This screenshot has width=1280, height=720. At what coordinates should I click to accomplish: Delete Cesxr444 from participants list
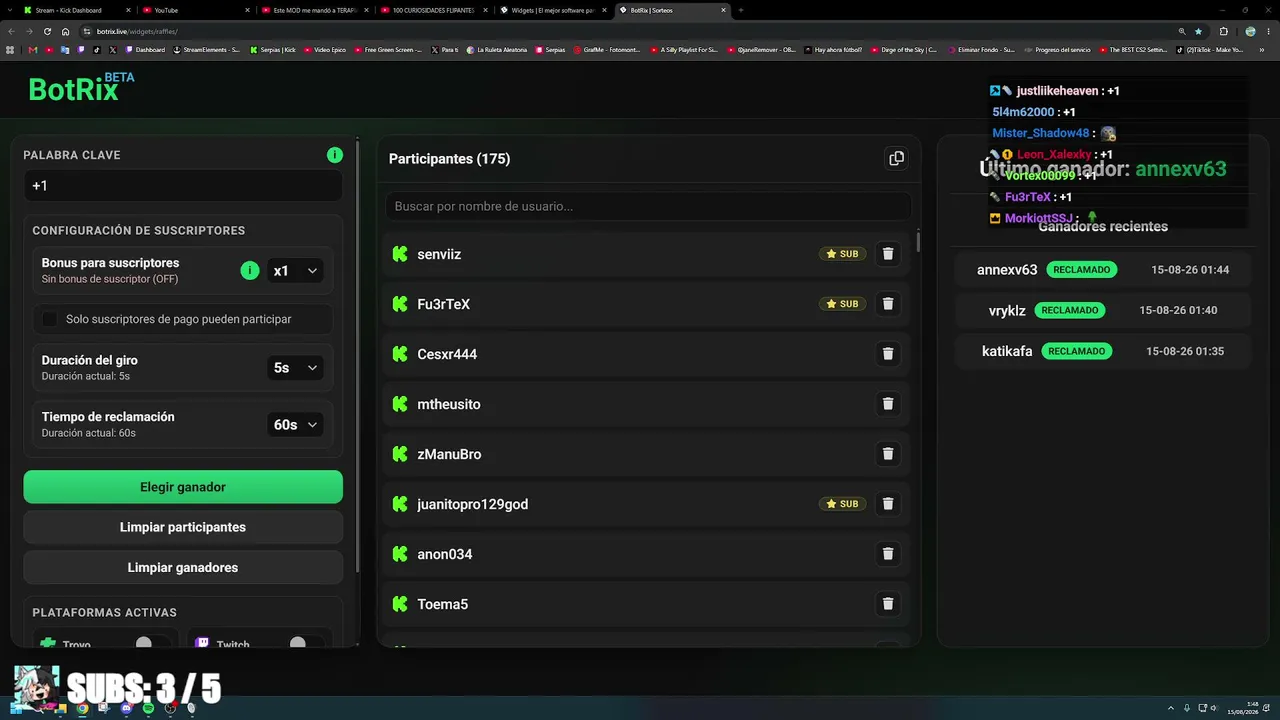[x=887, y=354]
